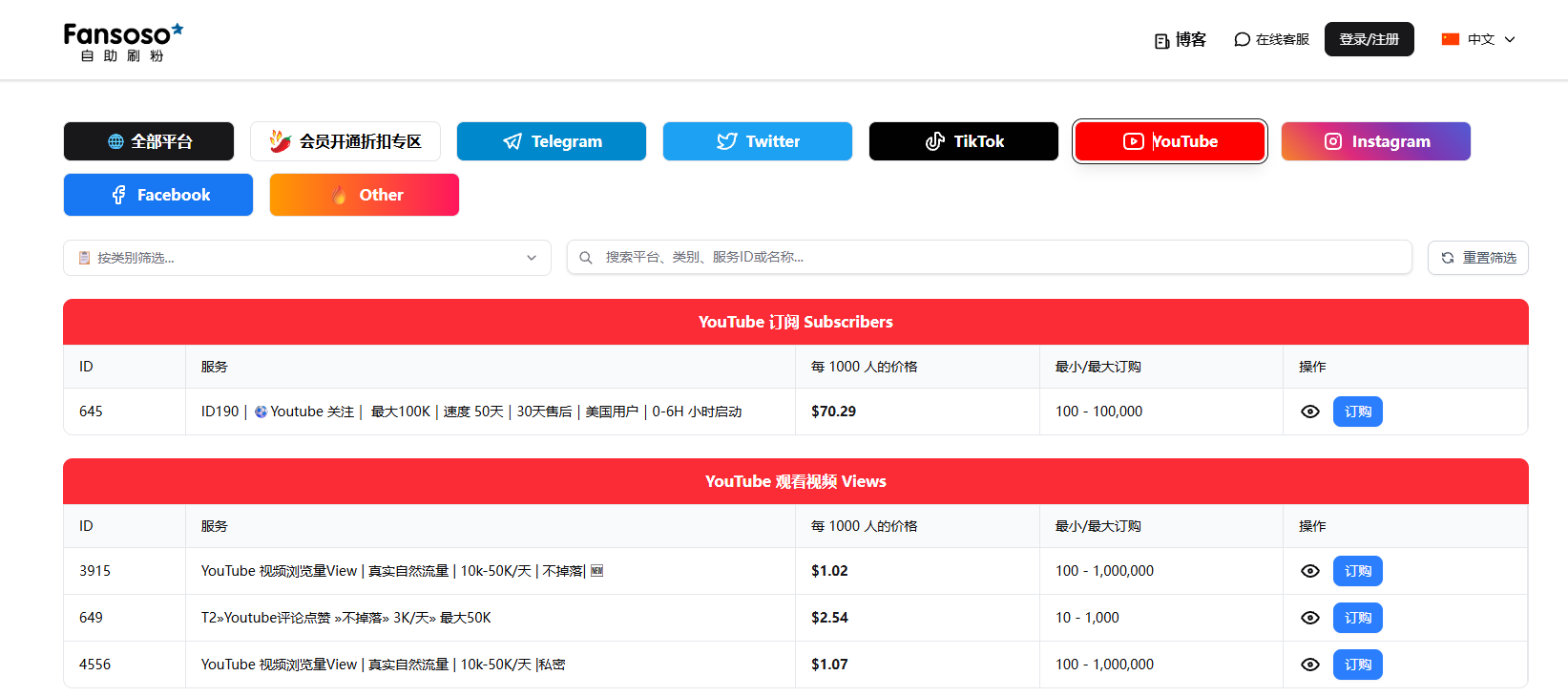Click the Chinese flag icon
Screen dimensions: 1568x697
1451,39
